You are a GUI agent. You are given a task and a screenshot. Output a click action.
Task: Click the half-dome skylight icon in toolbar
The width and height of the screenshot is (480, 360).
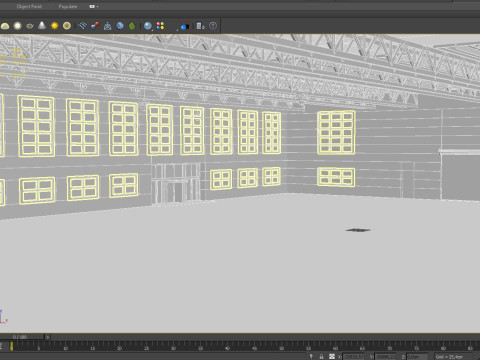click(x=5, y=26)
